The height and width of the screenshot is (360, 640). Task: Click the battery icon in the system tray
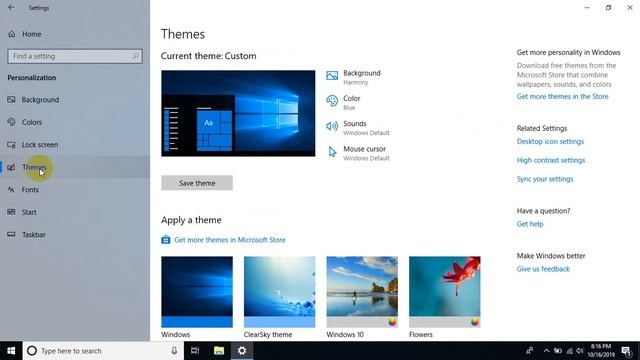(558, 351)
